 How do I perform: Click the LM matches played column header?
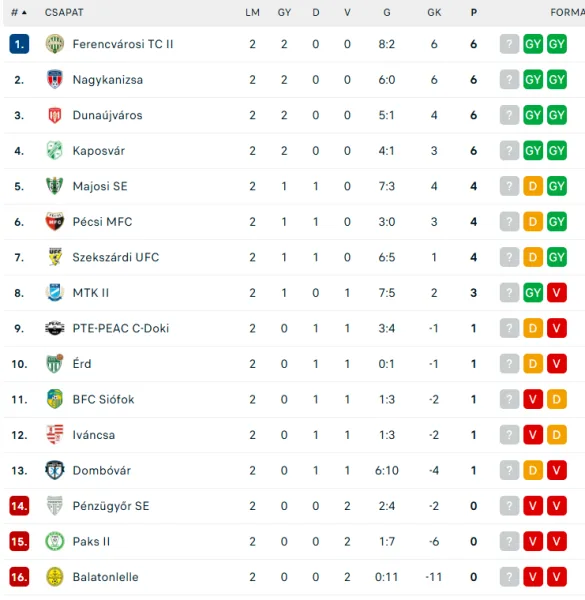[x=253, y=13]
